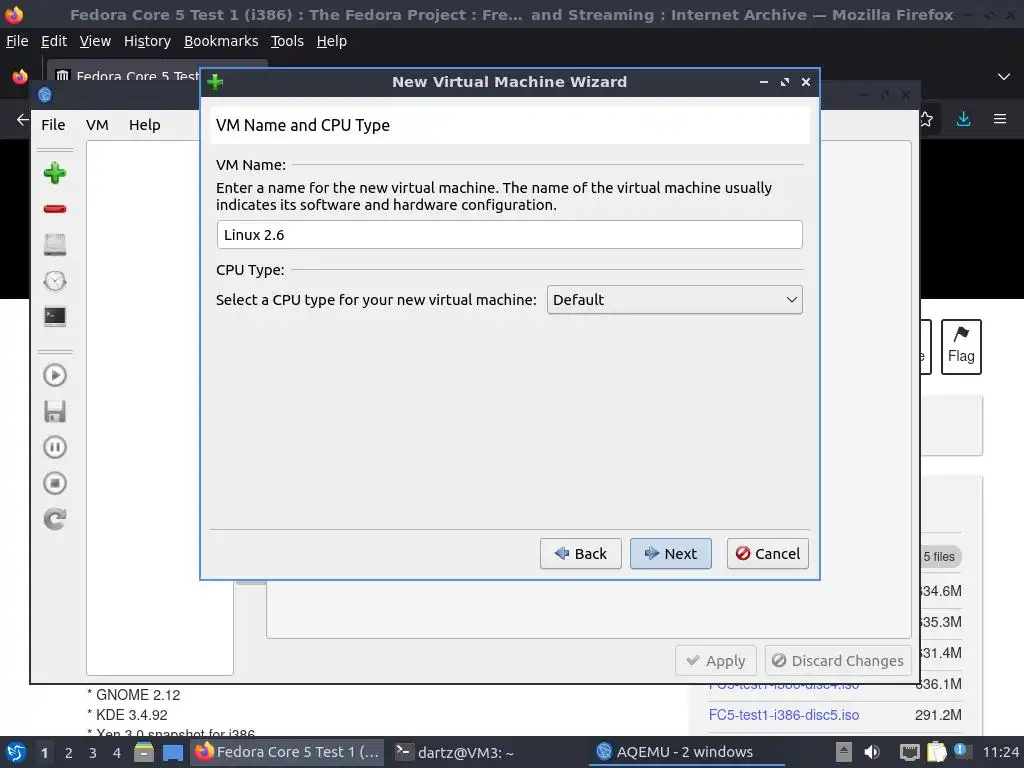Go to the Next wizard page
The width and height of the screenshot is (1024, 768).
671,554
